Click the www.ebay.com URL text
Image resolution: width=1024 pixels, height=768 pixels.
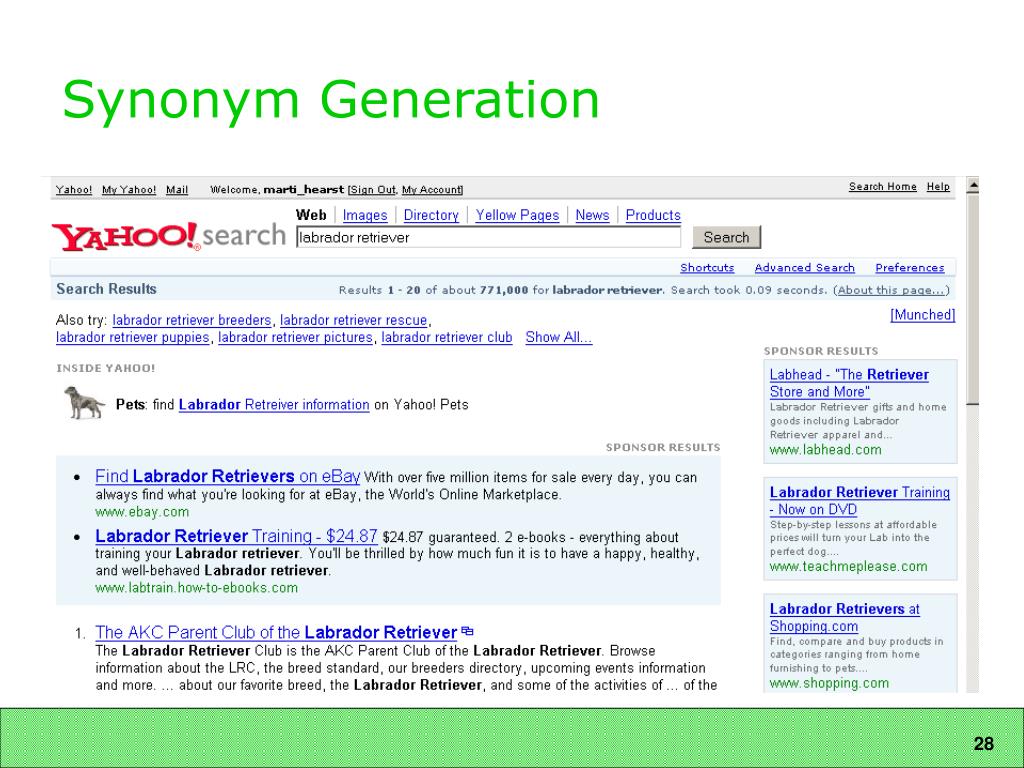point(142,512)
